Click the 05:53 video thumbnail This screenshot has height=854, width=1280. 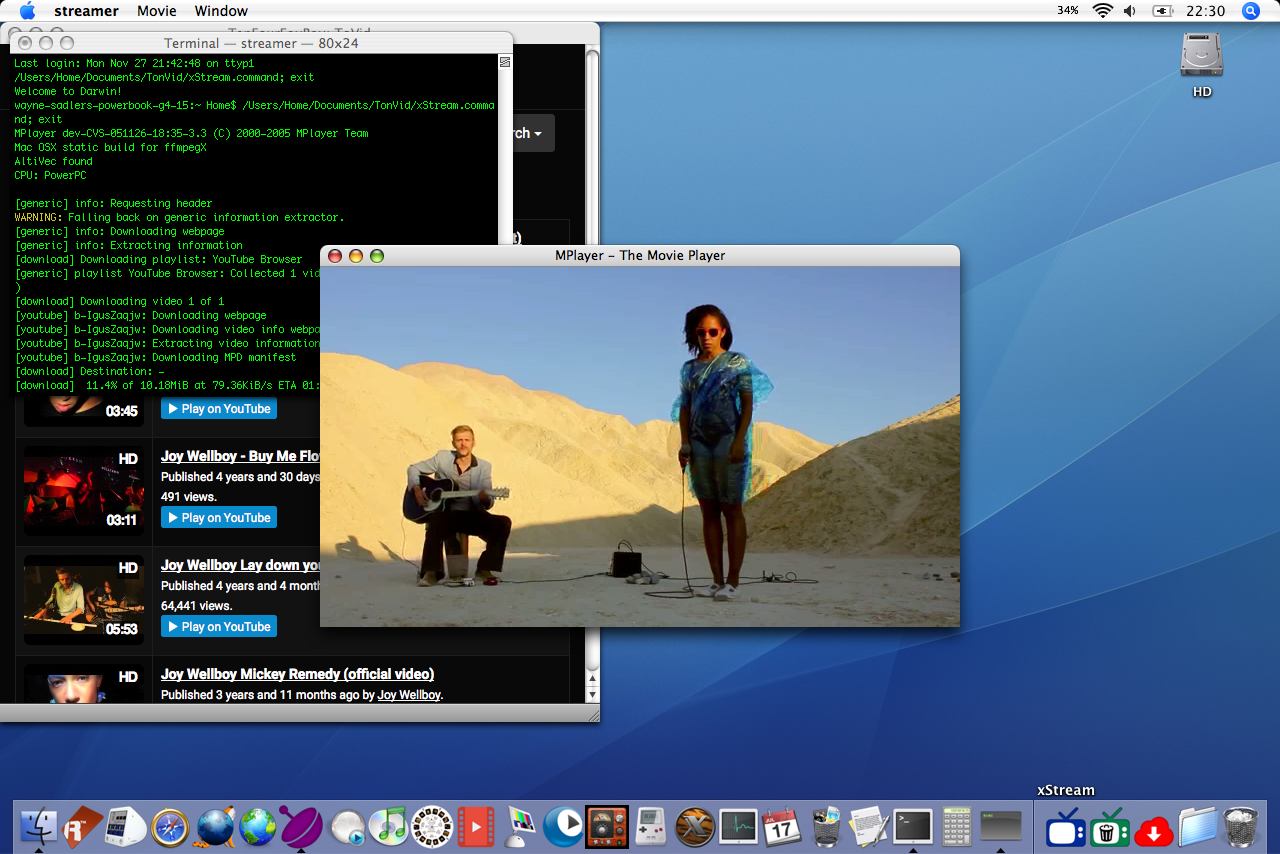click(x=84, y=599)
